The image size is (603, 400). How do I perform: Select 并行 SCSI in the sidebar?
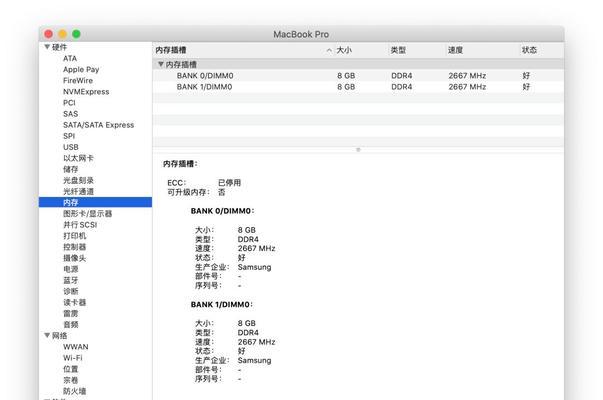click(x=80, y=225)
